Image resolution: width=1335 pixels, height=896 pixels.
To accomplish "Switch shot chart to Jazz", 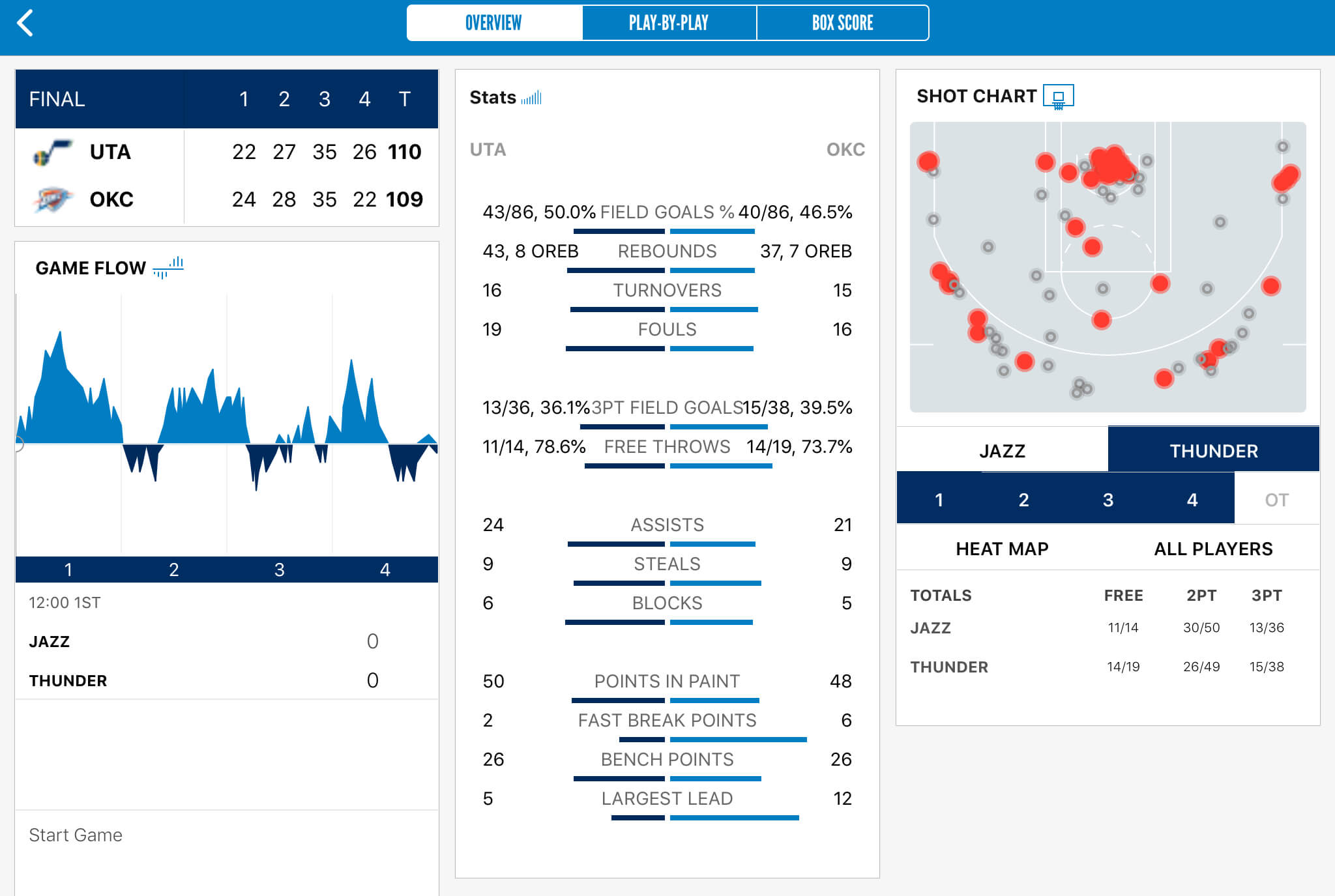I will [x=1002, y=451].
